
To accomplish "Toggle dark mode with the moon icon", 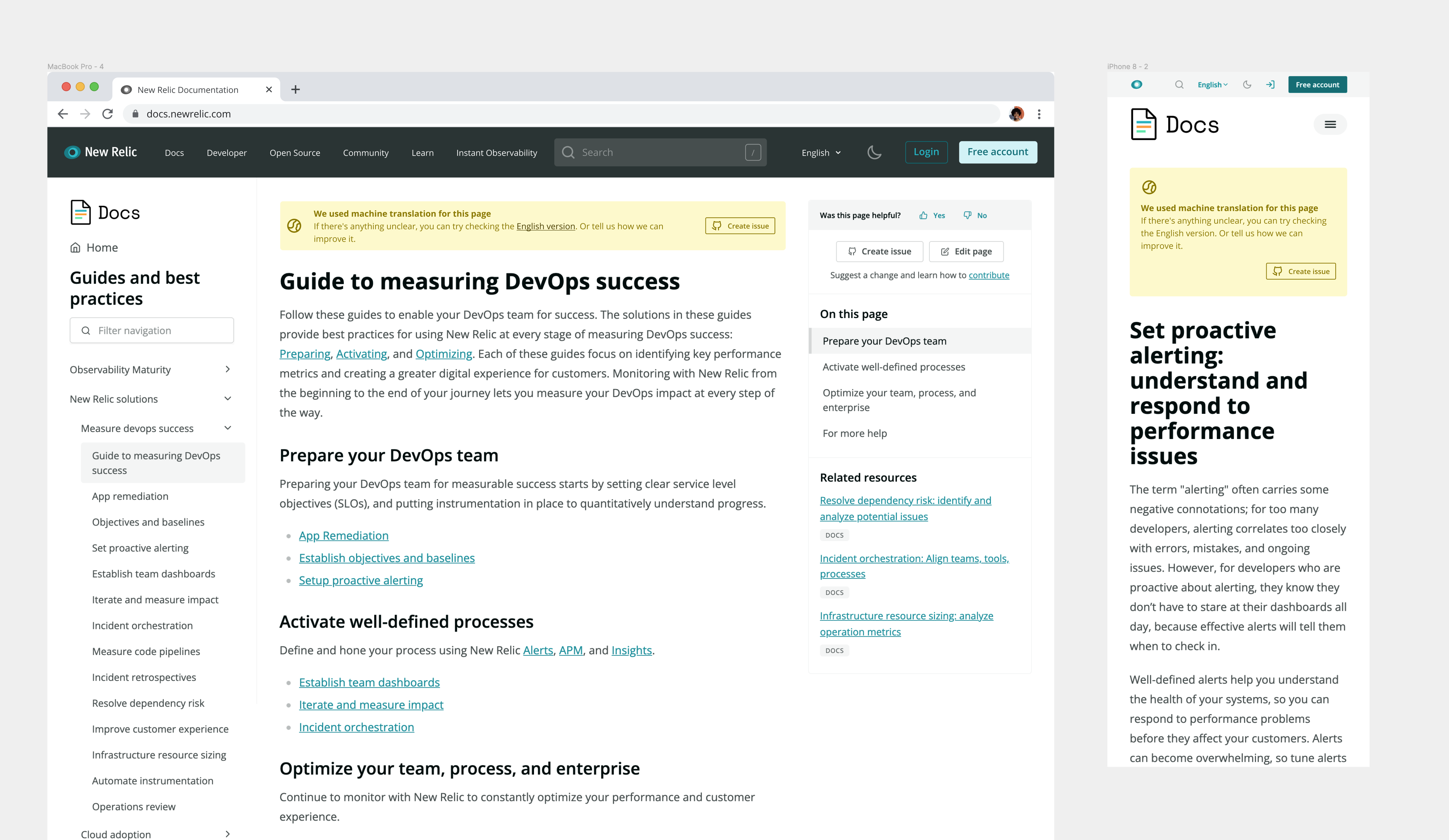I will (x=875, y=152).
